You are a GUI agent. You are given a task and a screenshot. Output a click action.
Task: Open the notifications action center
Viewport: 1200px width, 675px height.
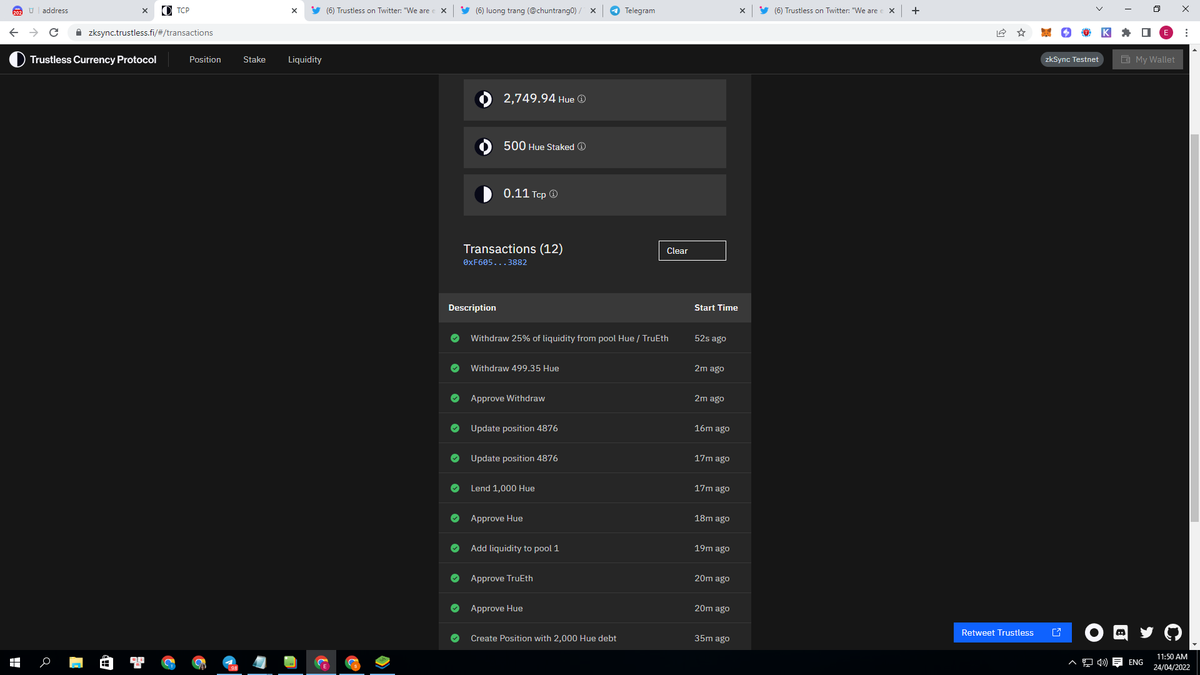coord(1116,662)
